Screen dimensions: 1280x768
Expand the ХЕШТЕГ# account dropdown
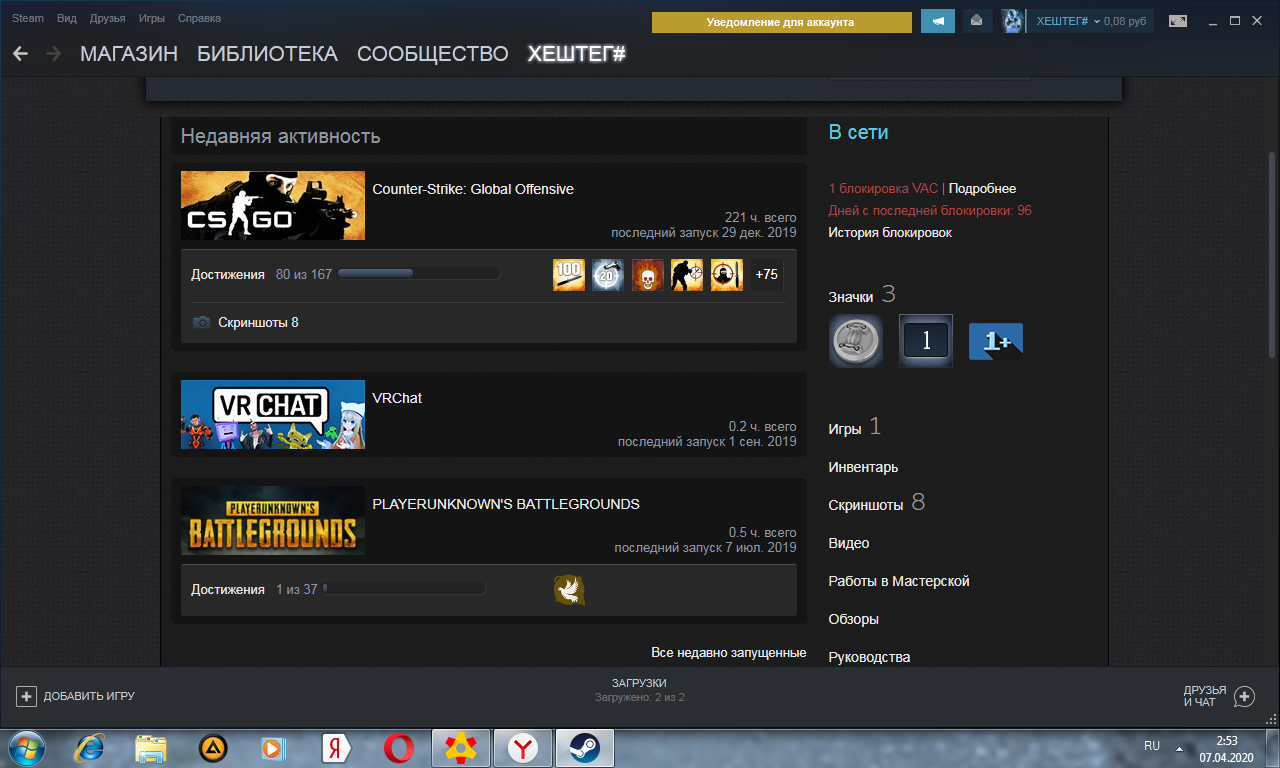(x=1067, y=21)
